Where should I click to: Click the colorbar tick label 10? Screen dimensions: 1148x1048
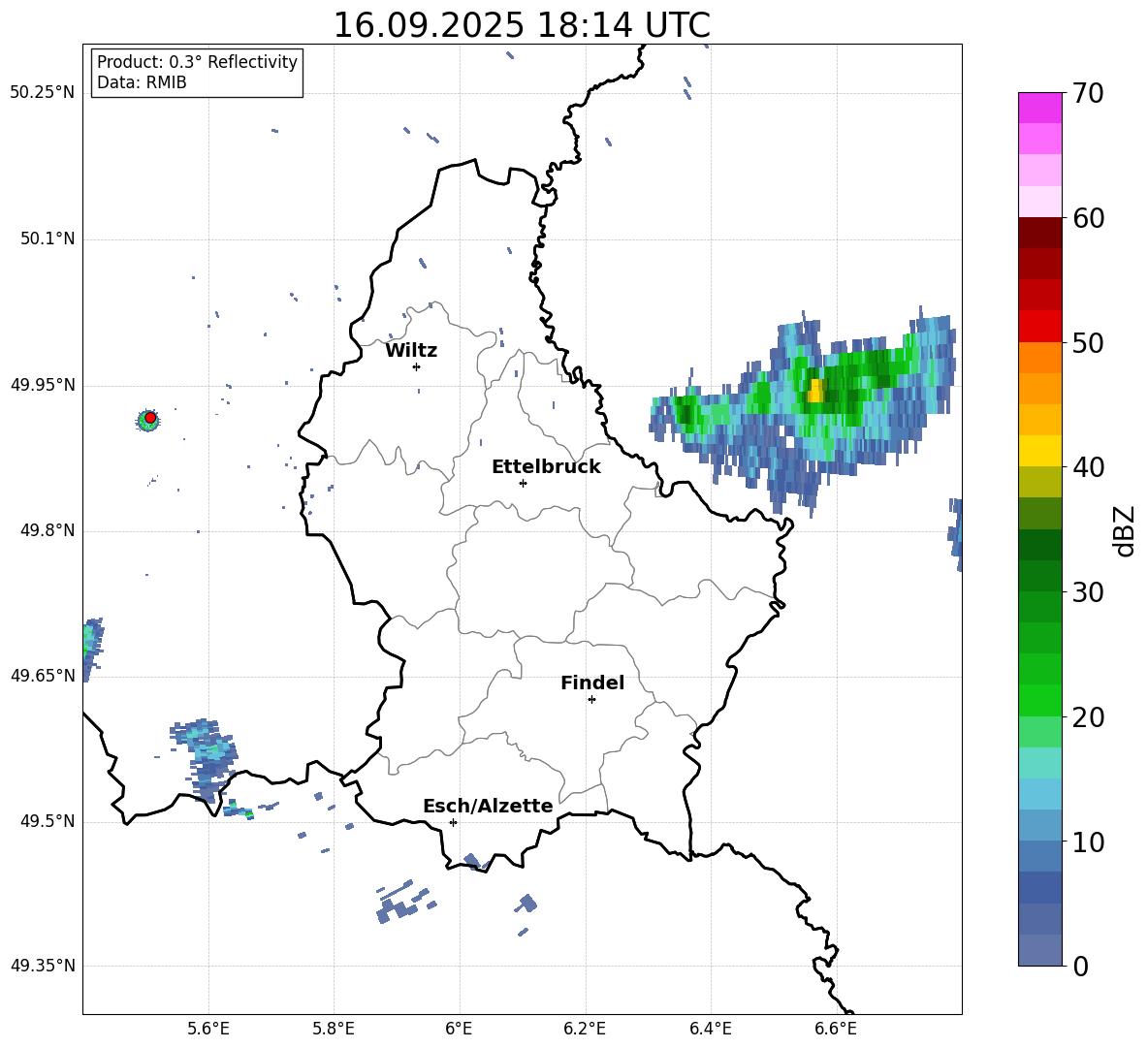click(x=1088, y=842)
